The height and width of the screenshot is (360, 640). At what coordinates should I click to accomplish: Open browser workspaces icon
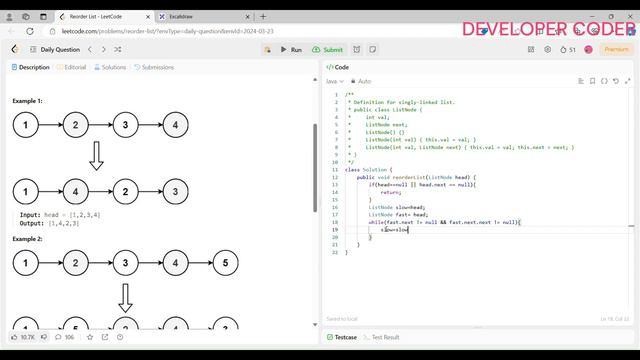coord(26,17)
